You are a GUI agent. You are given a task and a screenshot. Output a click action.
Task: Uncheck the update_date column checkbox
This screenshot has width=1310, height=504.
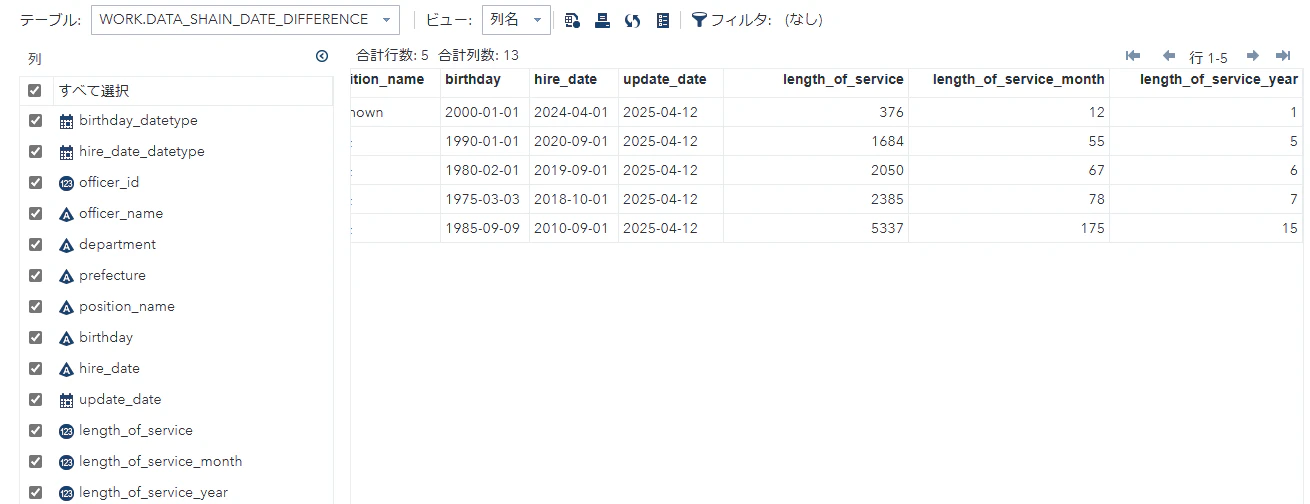[x=35, y=399]
